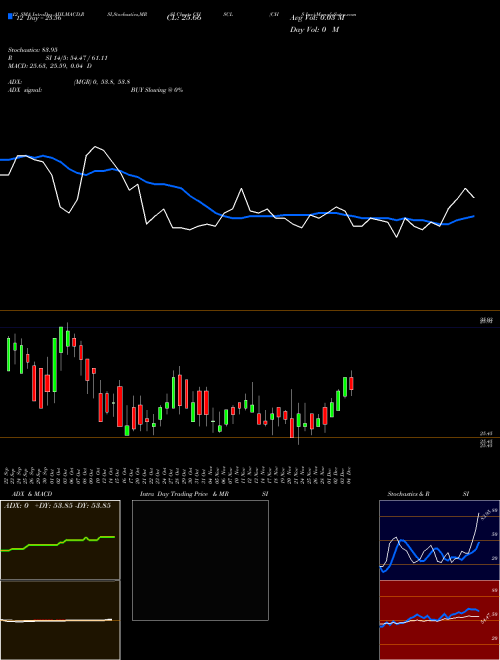Image resolution: width=500 pixels, height=660 pixels.
Task: Click the 'ADX: 0 +DY: 53.85 -DY: 53.85' header
Action: point(58,505)
